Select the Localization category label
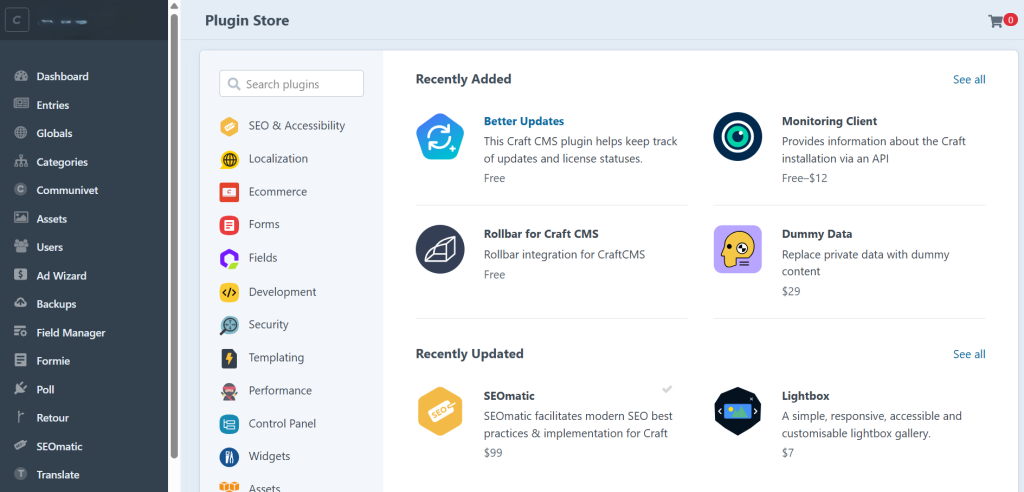The width and height of the screenshot is (1024, 492). pyautogui.click(x=278, y=159)
